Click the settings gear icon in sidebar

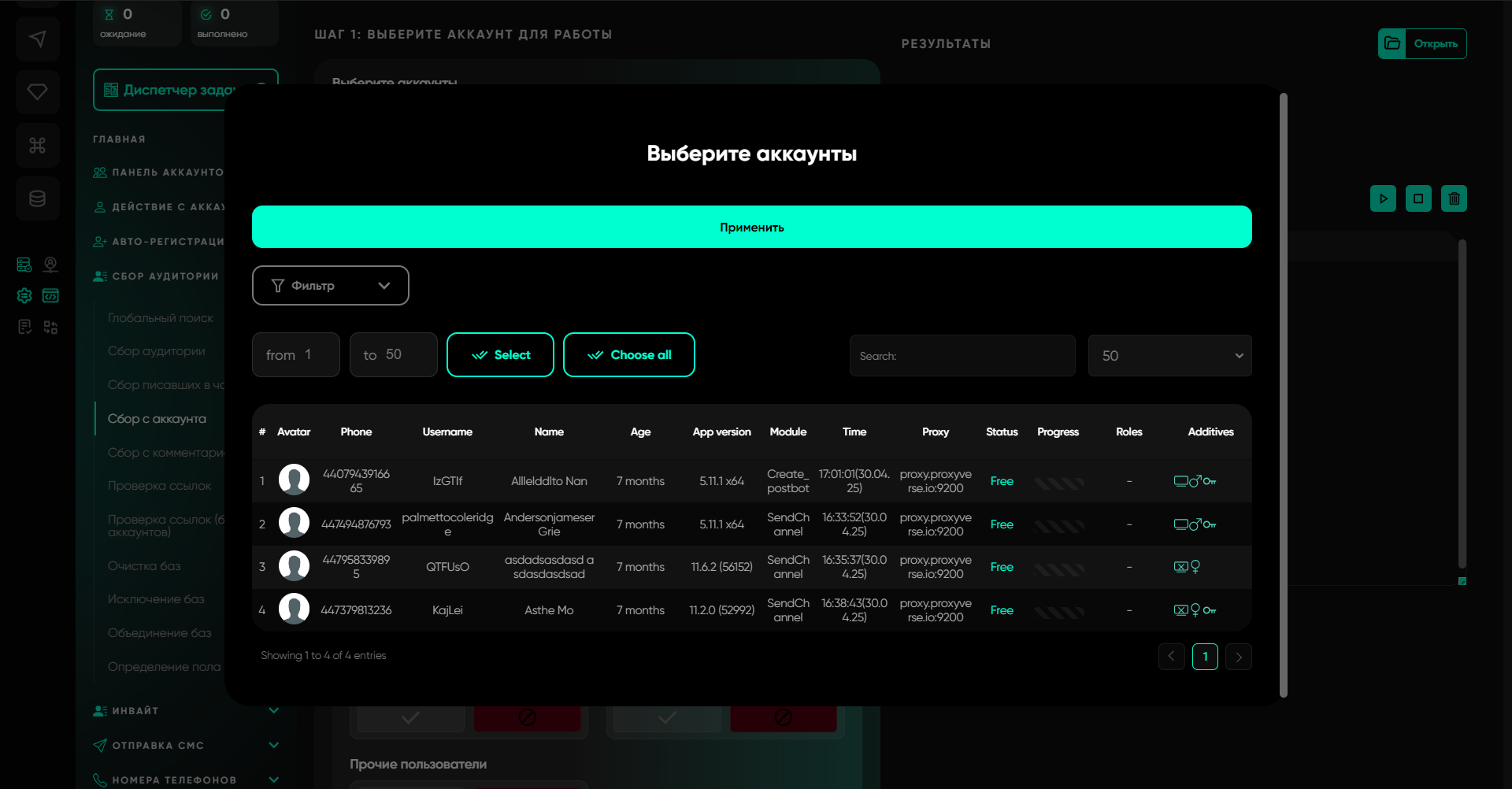(x=24, y=295)
